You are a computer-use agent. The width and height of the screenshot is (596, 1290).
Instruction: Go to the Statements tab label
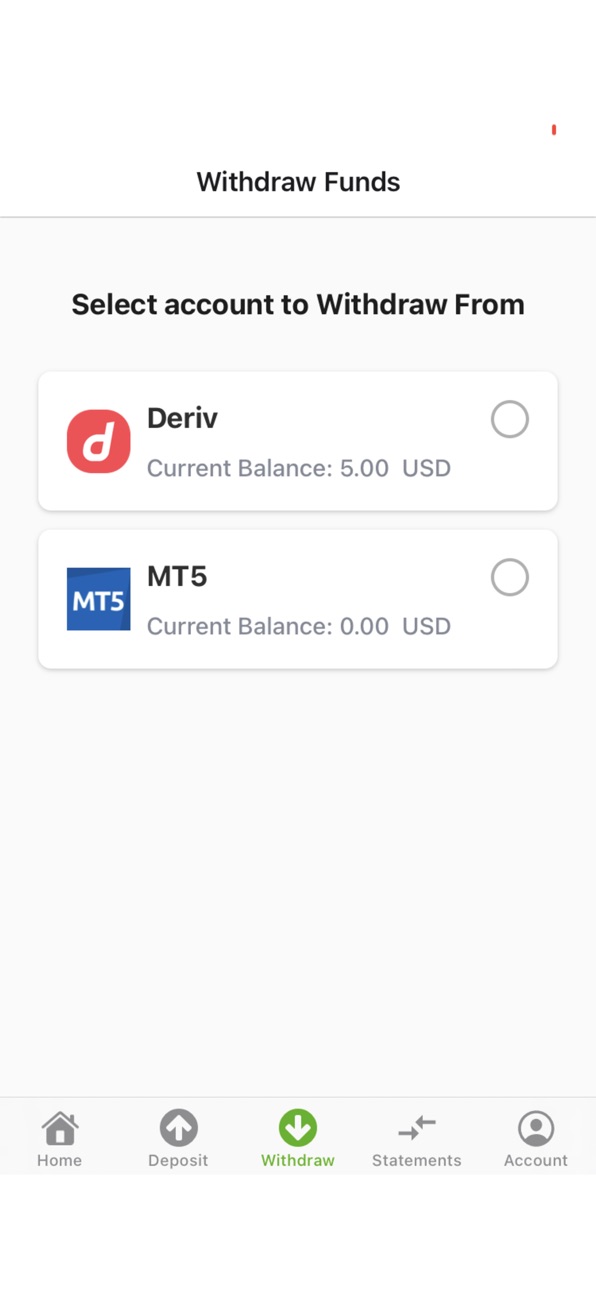[x=417, y=1161]
